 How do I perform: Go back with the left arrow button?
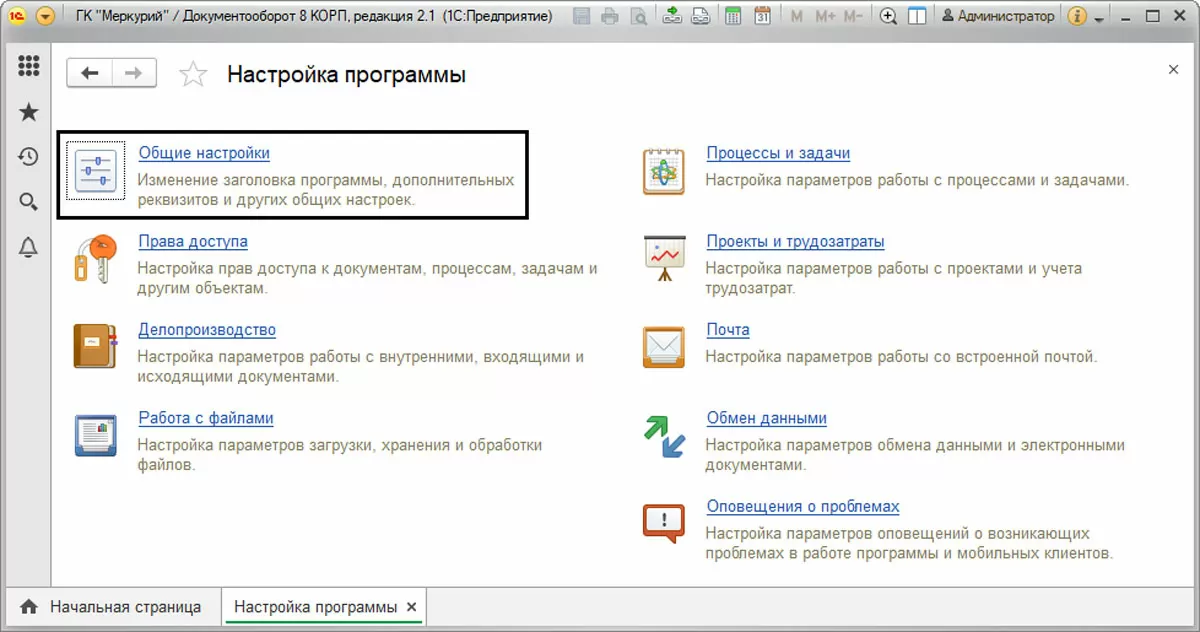90,73
